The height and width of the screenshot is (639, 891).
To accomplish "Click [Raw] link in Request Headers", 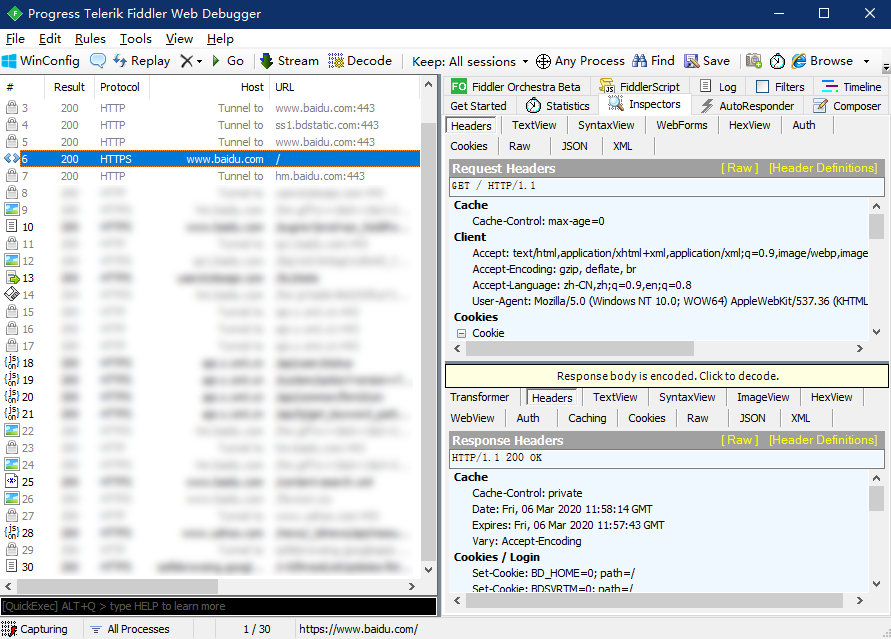I will click(740, 168).
